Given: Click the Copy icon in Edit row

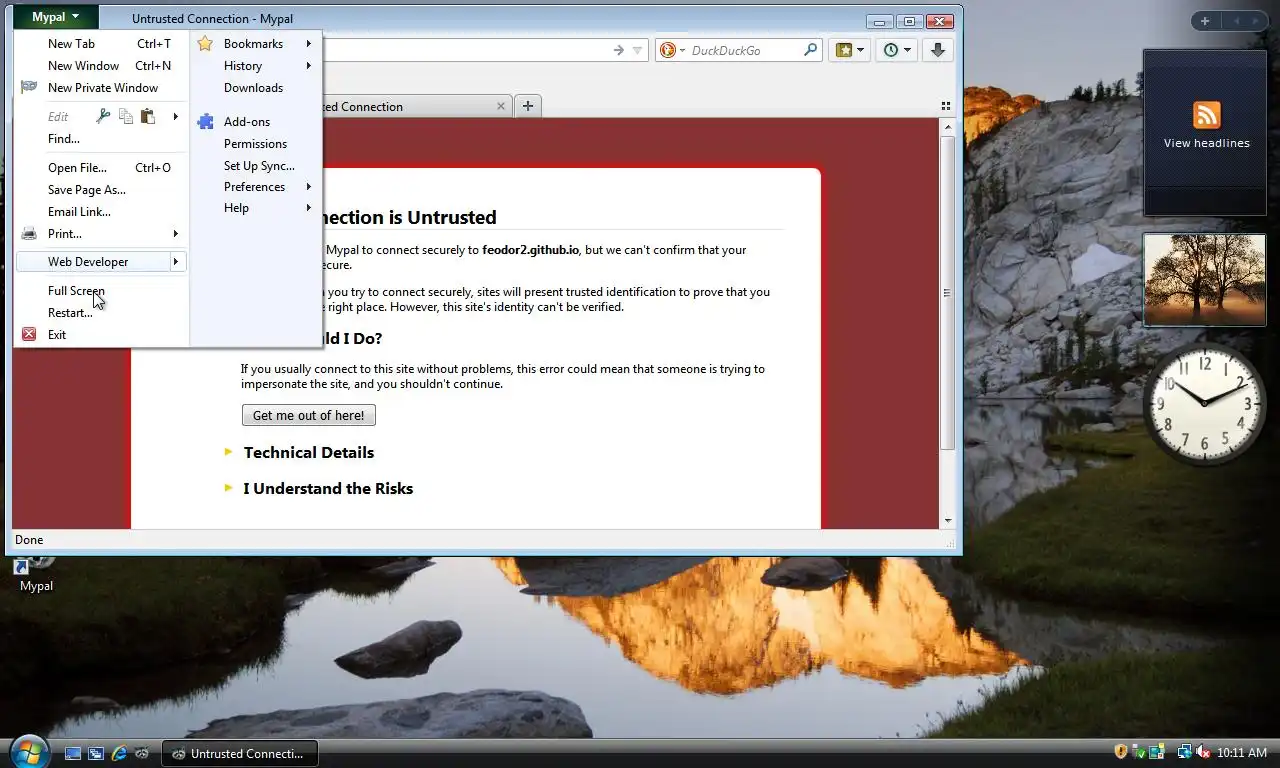Looking at the screenshot, I should tap(125, 117).
